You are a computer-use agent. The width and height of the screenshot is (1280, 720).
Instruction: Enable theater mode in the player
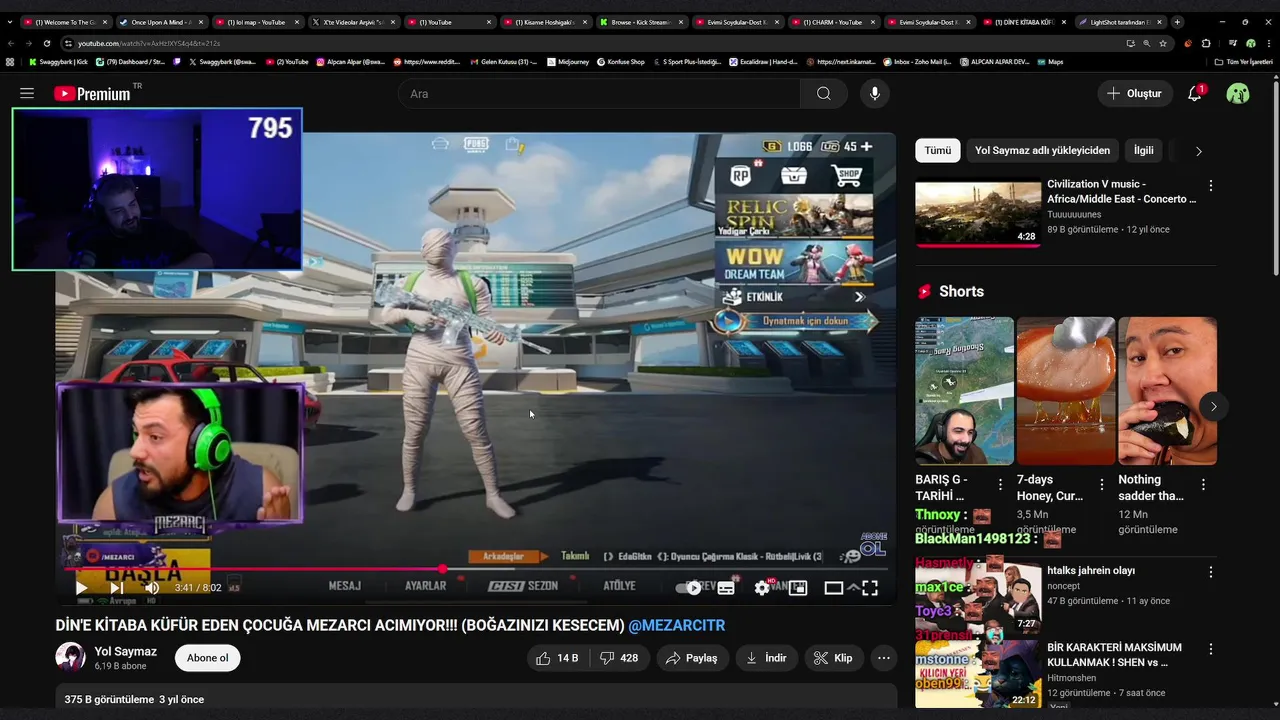pos(834,588)
